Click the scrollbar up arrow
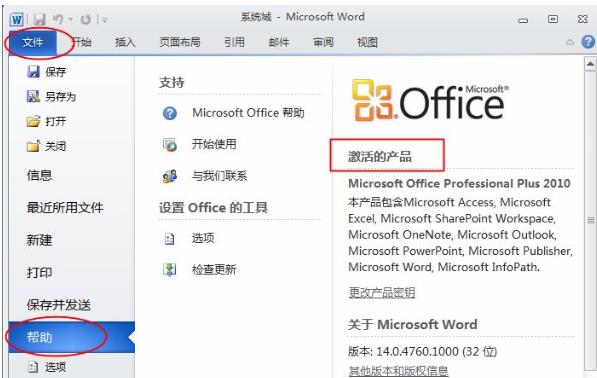Image resolution: width=597 pixels, height=378 pixels. click(590, 64)
